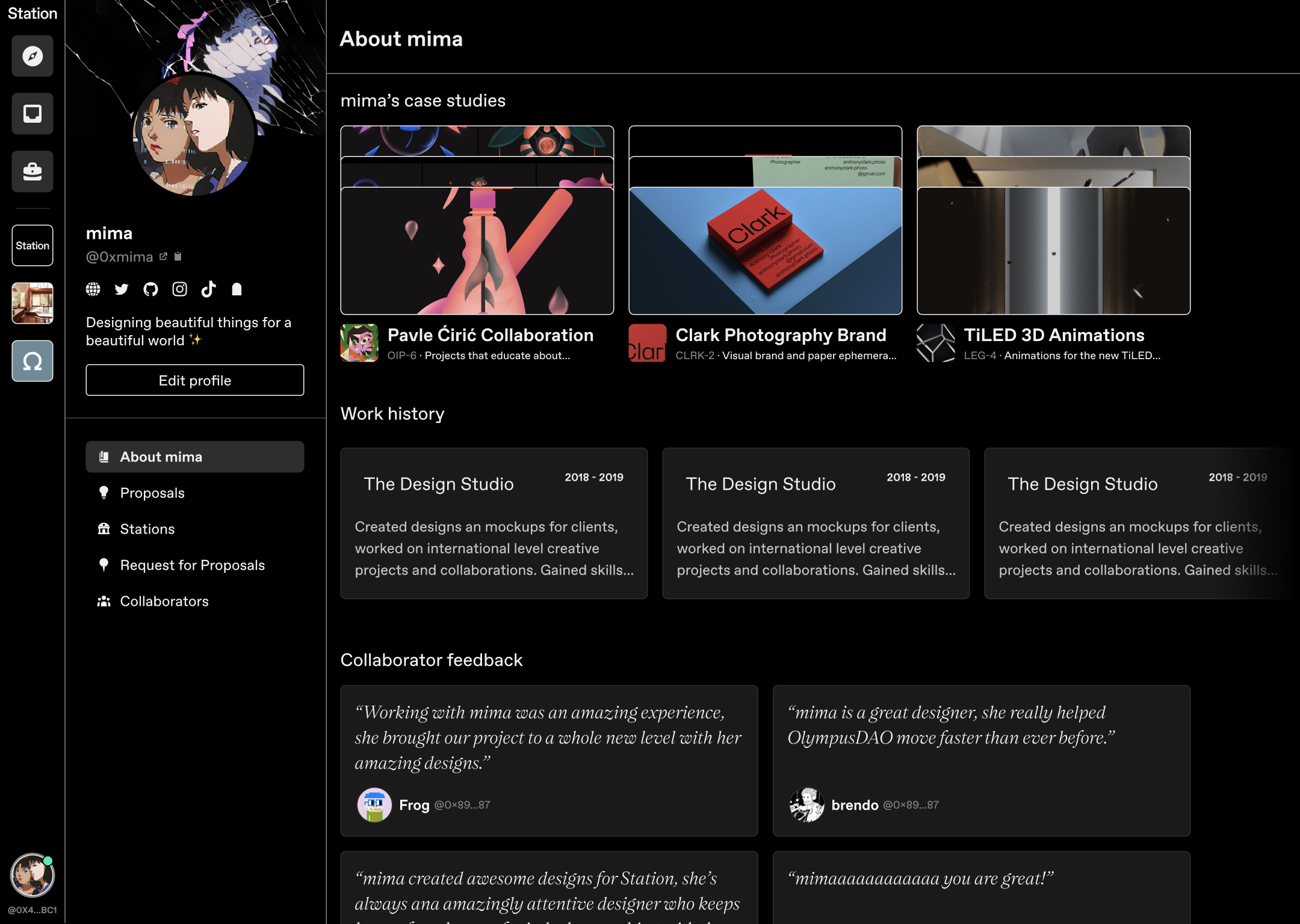Open mima's website globe icon
This screenshot has width=1300, height=924.
93,289
